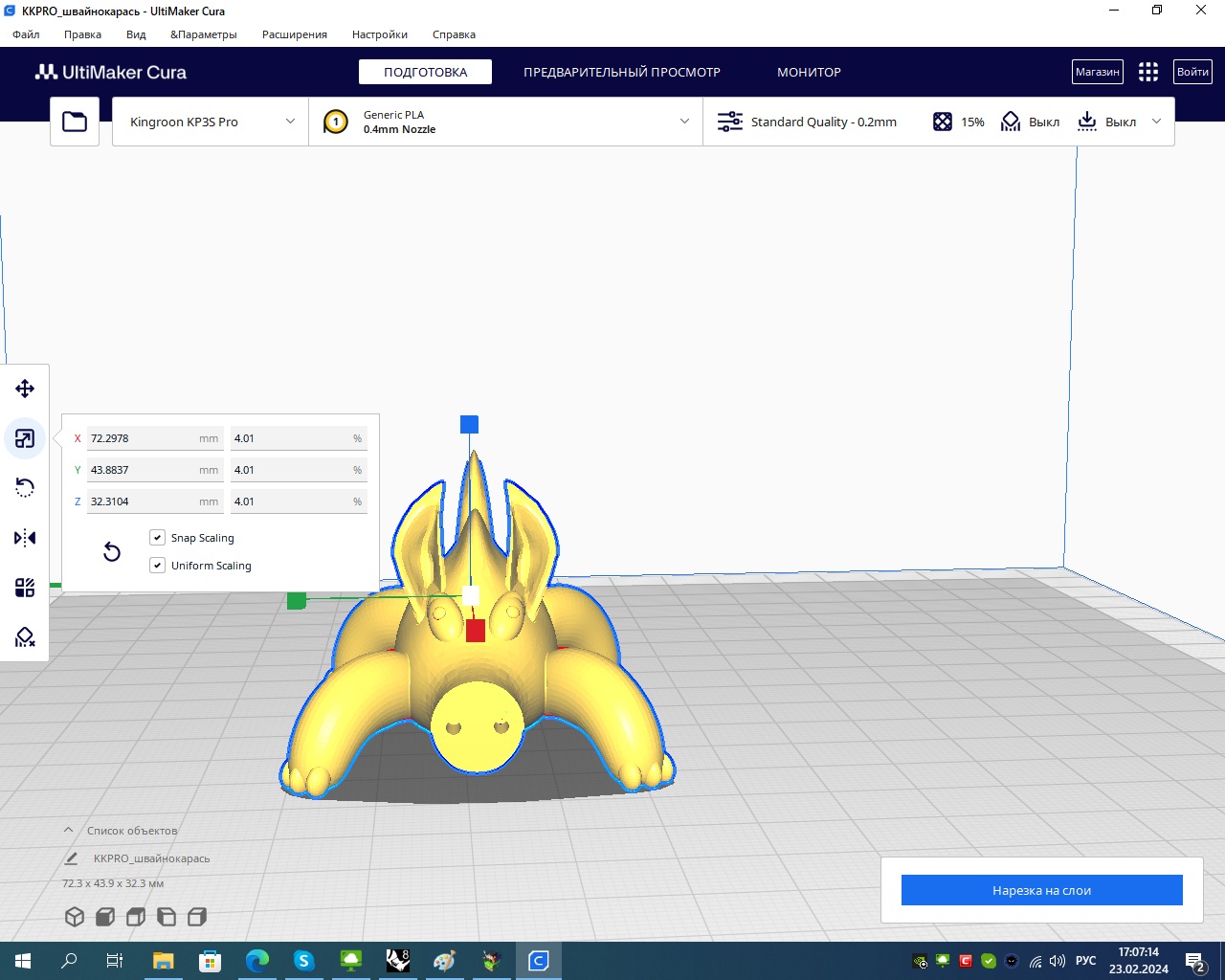Click the 72.3 x 43.9 x 32.3 мм dimensions text

click(x=113, y=883)
